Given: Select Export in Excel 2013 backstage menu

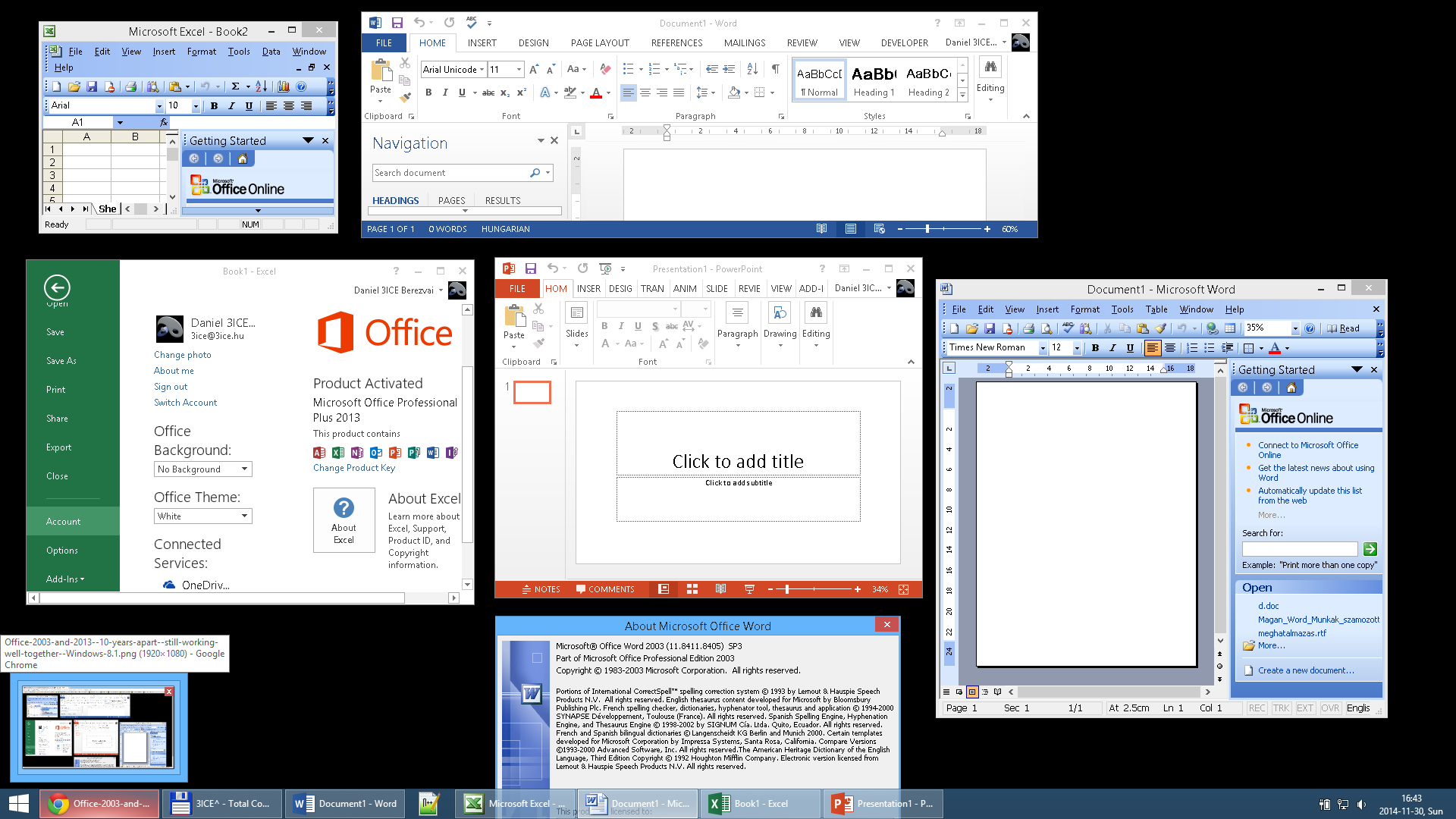Looking at the screenshot, I should point(59,447).
